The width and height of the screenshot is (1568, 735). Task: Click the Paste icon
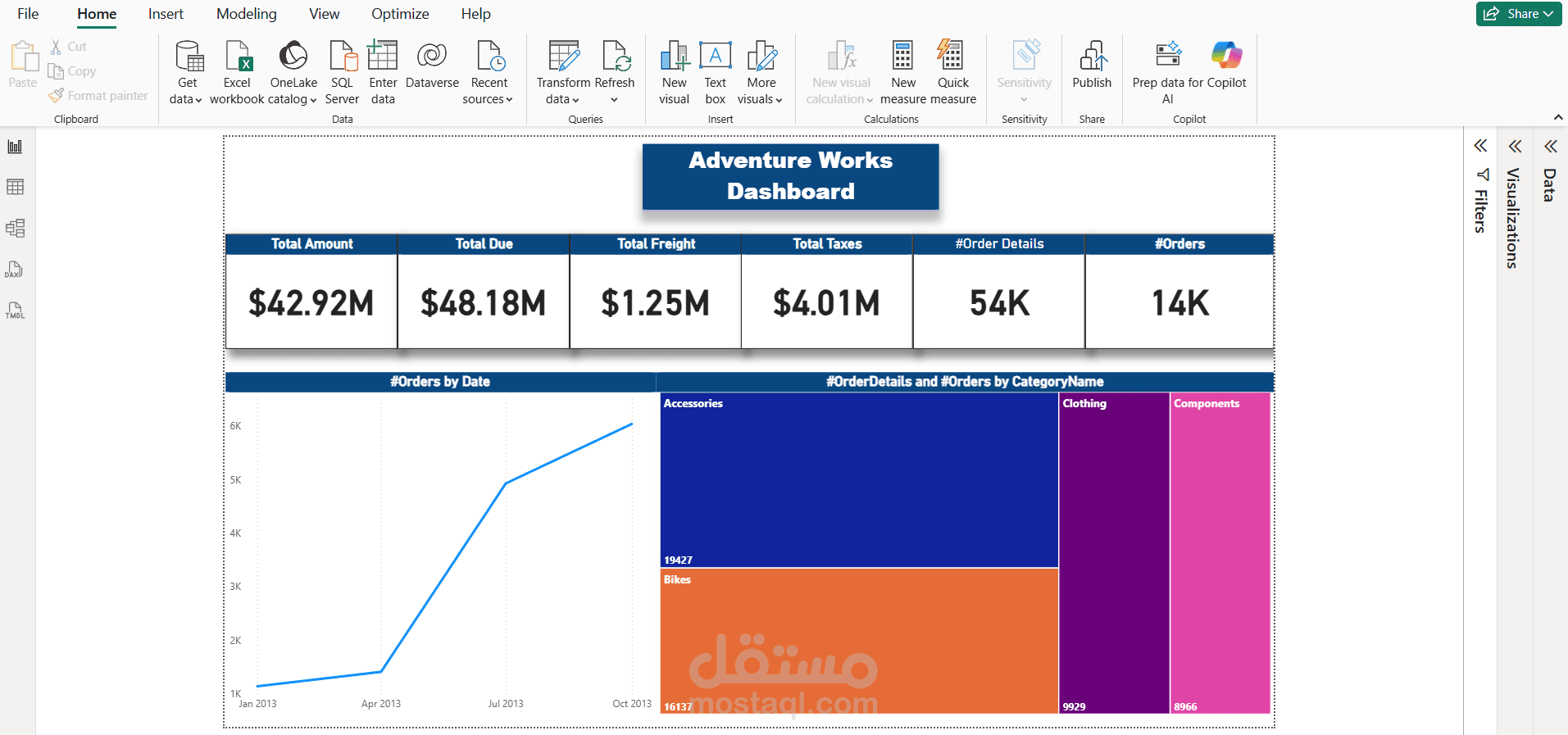[x=23, y=57]
